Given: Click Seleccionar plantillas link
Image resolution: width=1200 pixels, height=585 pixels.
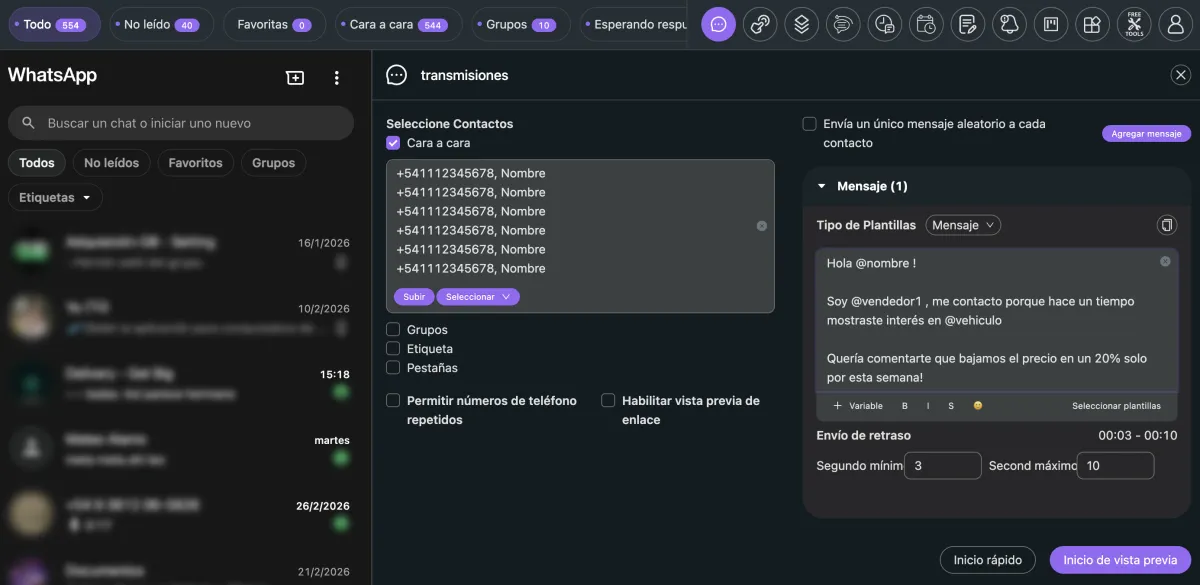Looking at the screenshot, I should click(x=1116, y=406).
